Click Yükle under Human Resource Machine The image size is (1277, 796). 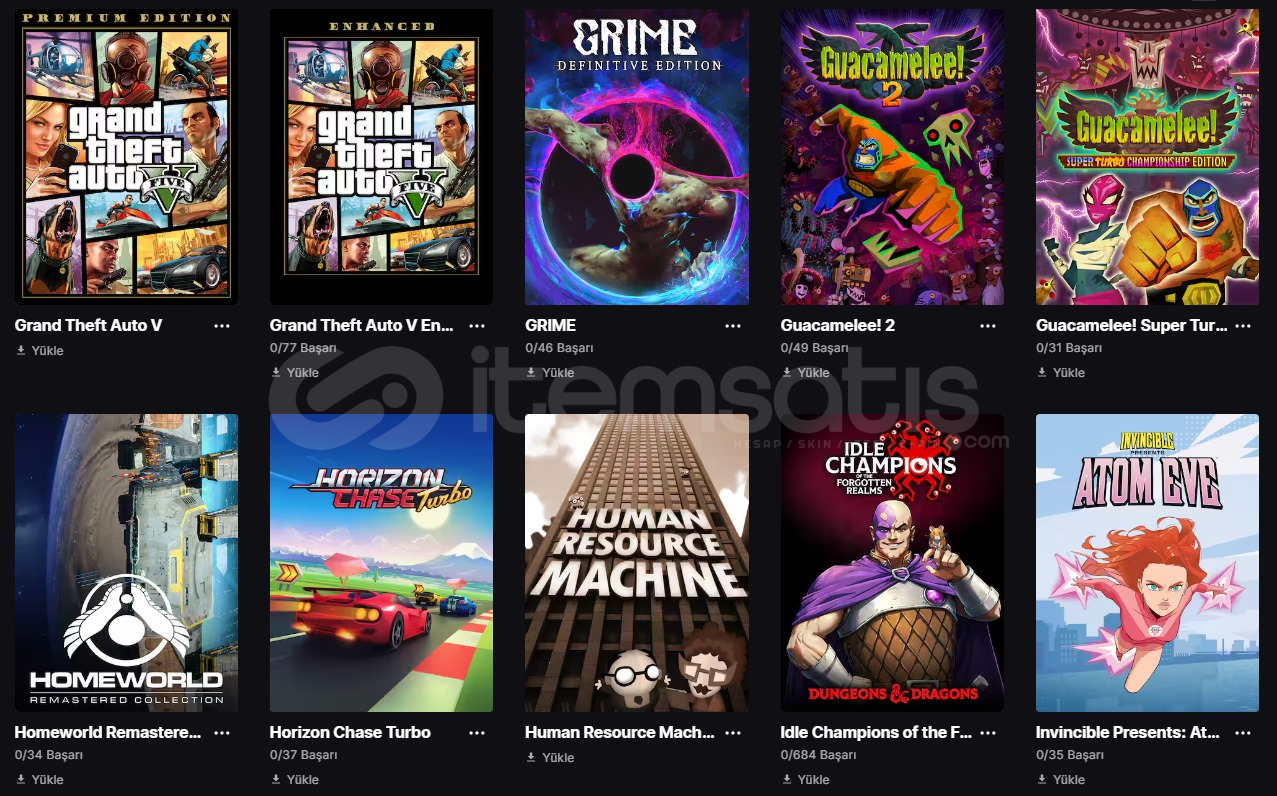point(550,758)
